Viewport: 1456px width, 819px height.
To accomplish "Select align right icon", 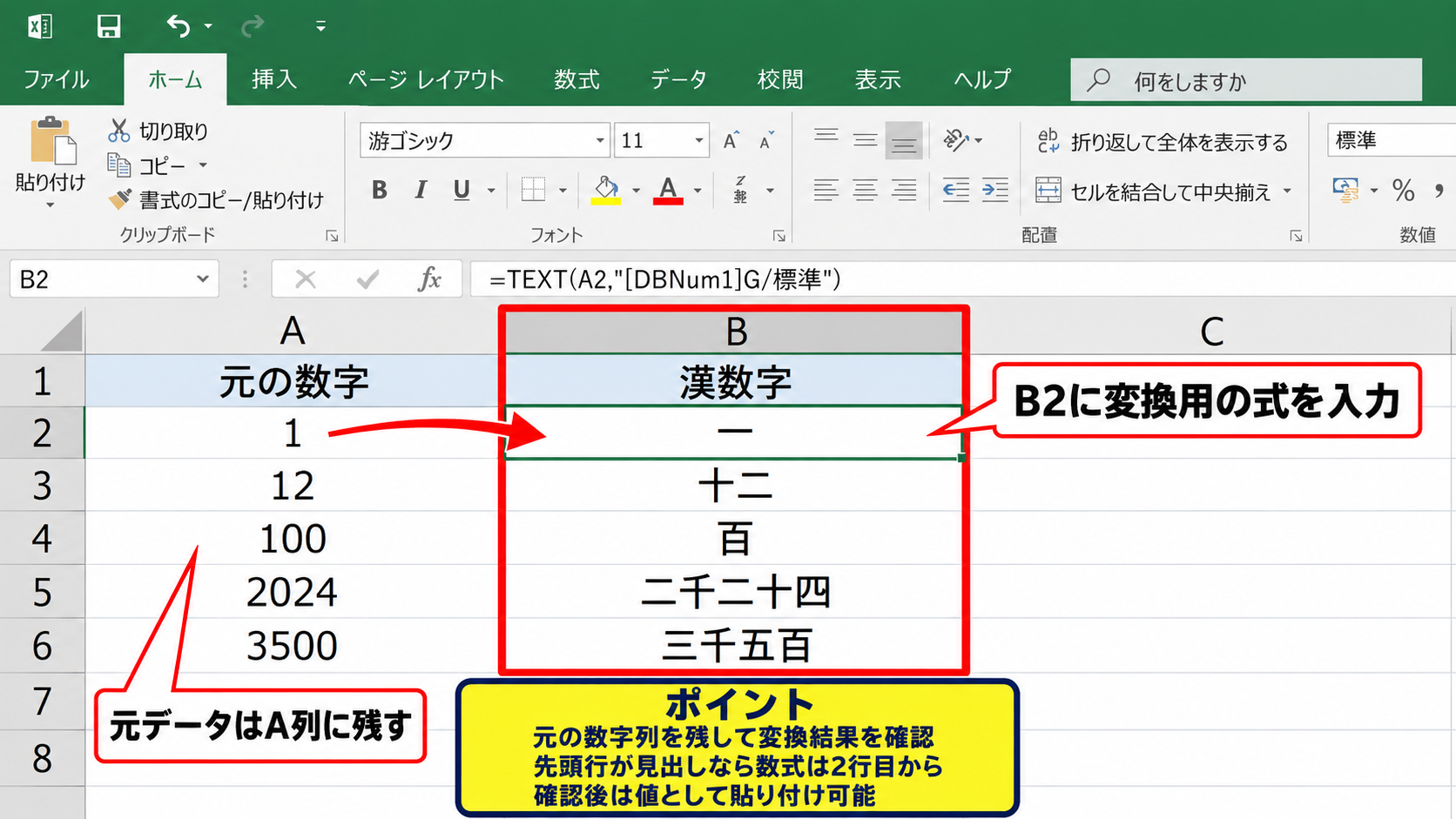I will pyautogui.click(x=904, y=190).
